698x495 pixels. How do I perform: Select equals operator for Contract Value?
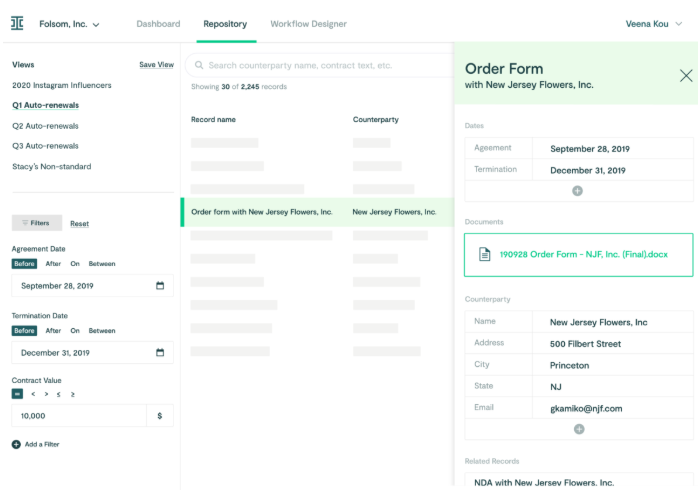(17, 395)
